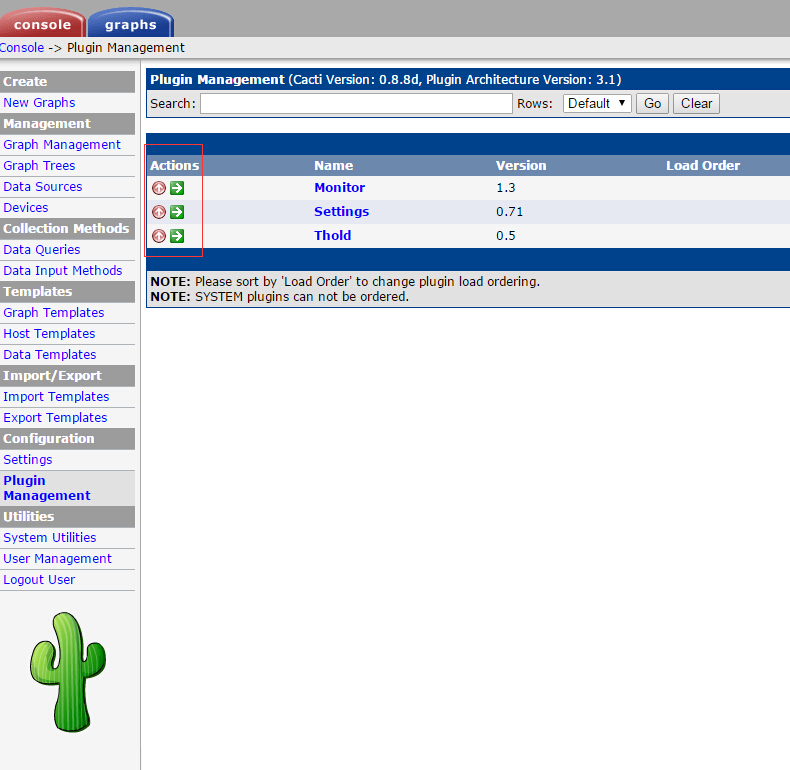Click the Thold version value 0.5
790x770 pixels.
tap(506, 236)
